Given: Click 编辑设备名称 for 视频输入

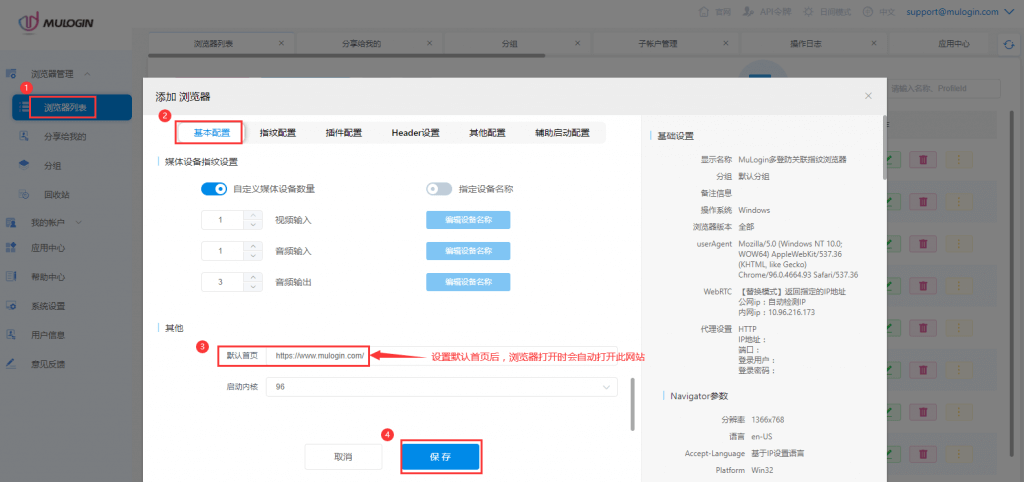Looking at the screenshot, I should (x=468, y=220).
